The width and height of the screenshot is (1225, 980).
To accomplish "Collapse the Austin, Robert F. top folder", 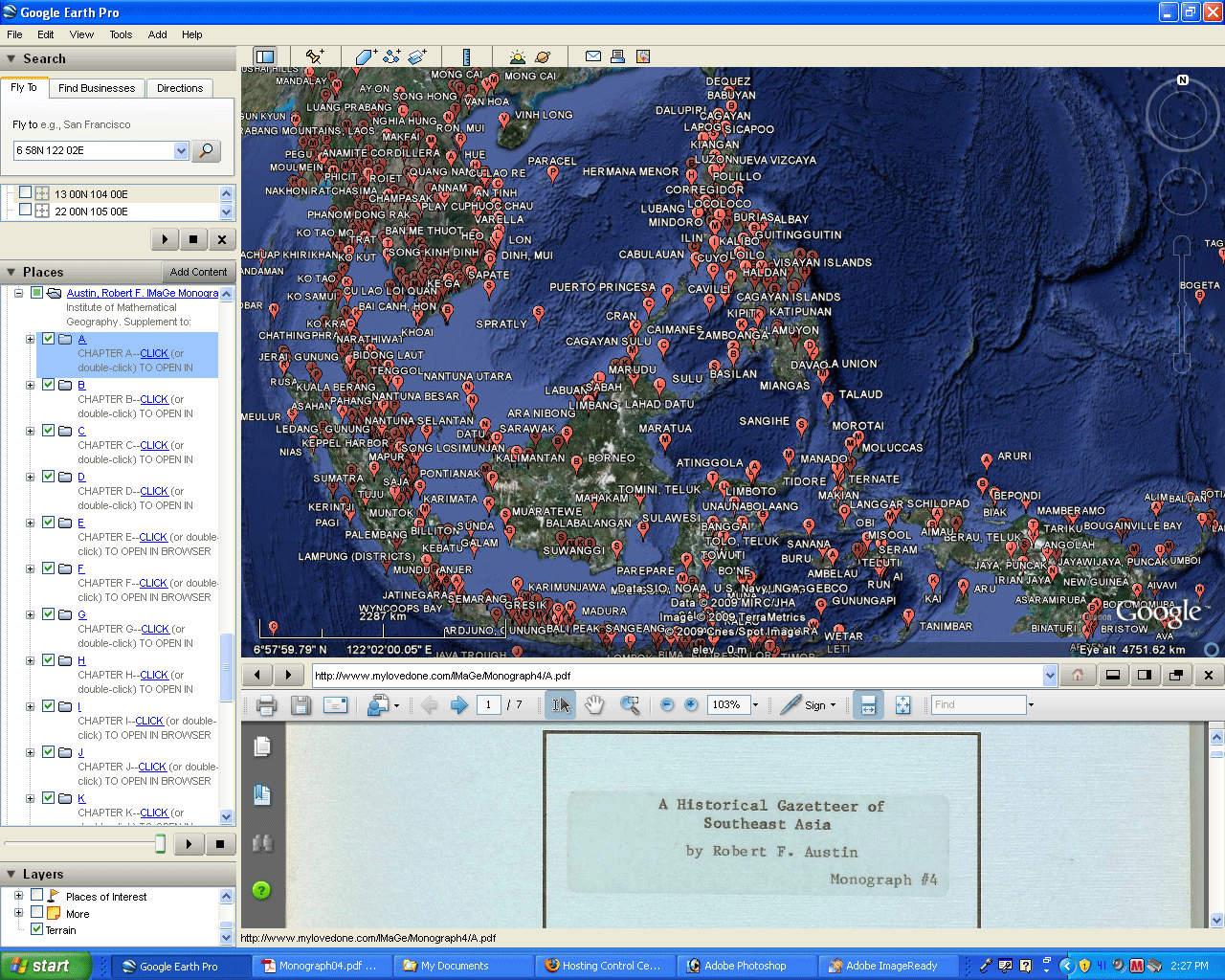I will pyautogui.click(x=18, y=293).
